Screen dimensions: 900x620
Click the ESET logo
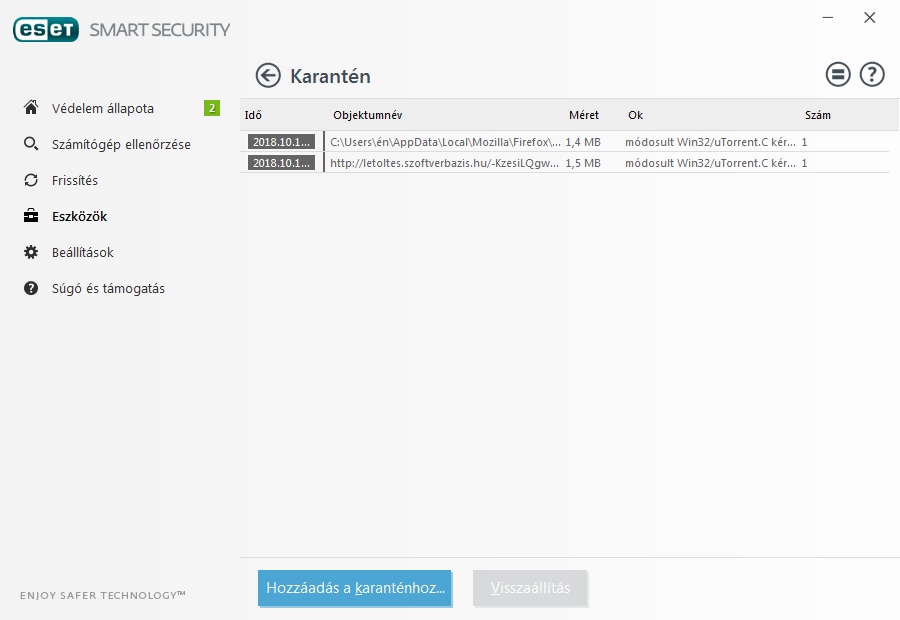45,30
